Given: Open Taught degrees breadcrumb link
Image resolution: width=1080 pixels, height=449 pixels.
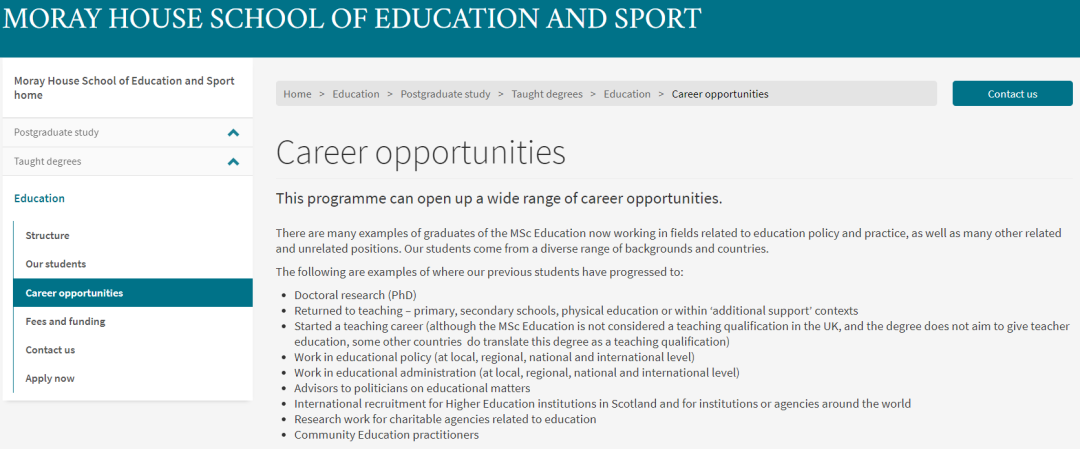Looking at the screenshot, I should click(547, 94).
